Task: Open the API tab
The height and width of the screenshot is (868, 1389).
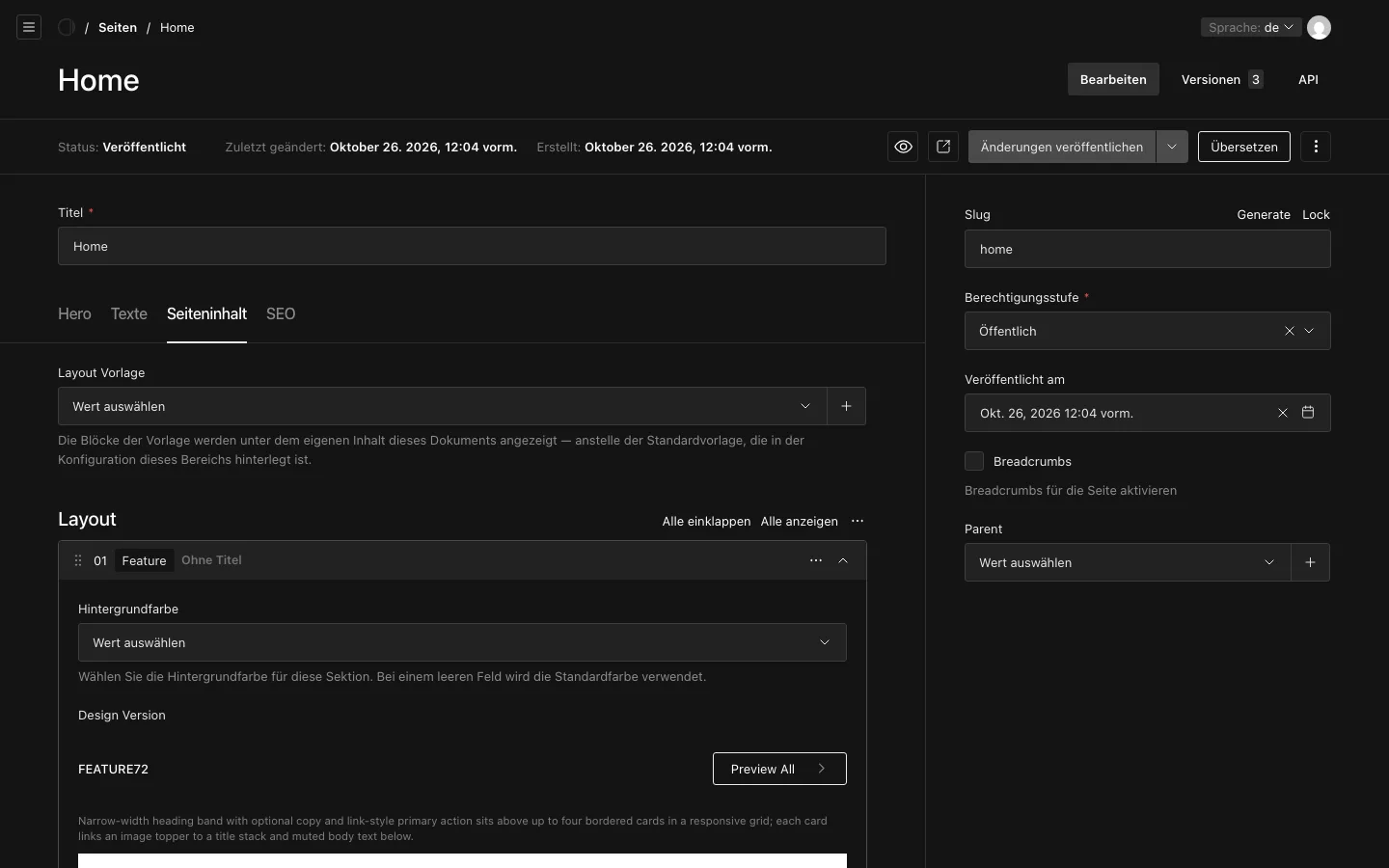Action: (1308, 79)
